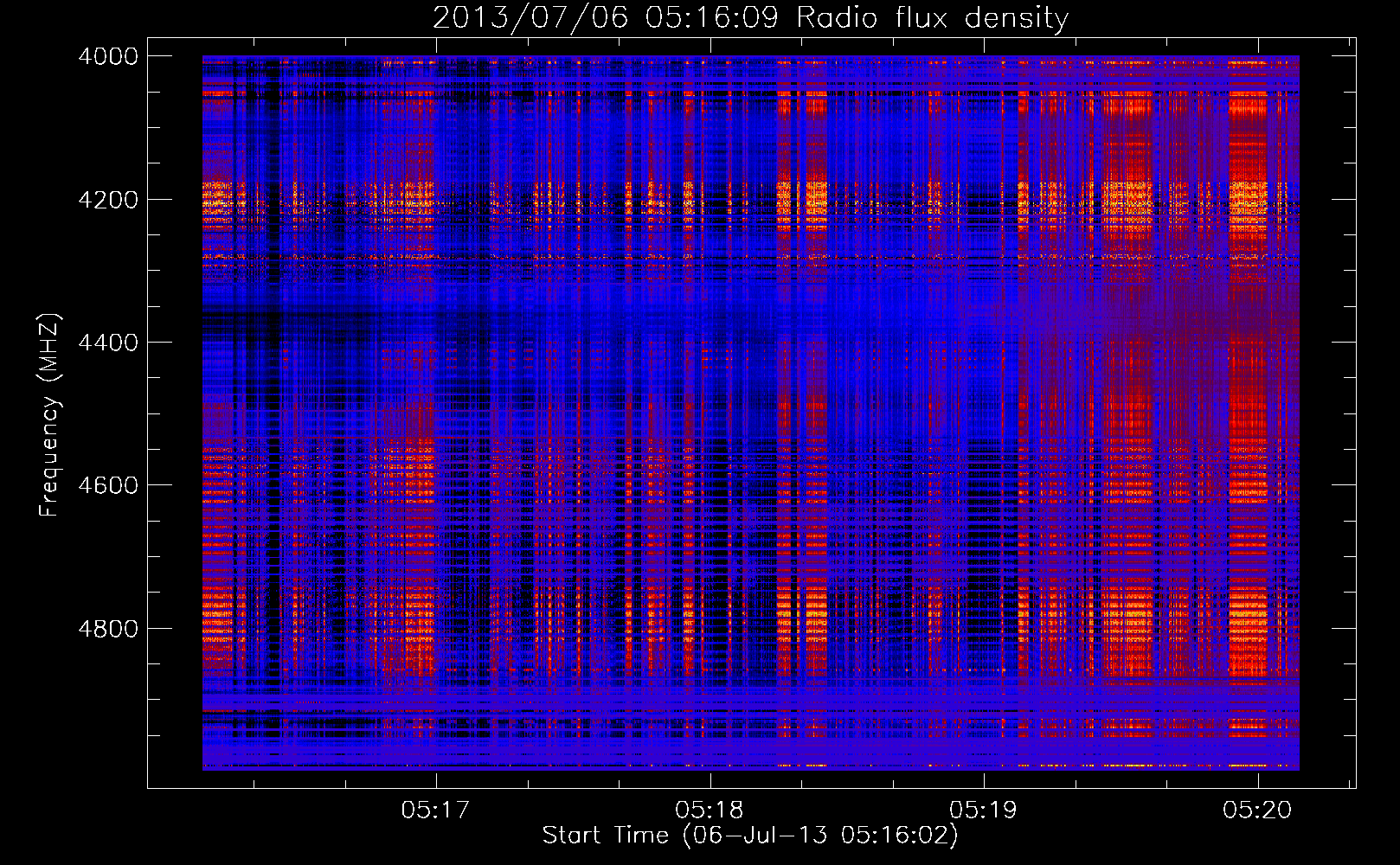Viewport: 1400px width, 865px height.
Task: Click the 4400 frequency tick label
Action: click(x=108, y=343)
